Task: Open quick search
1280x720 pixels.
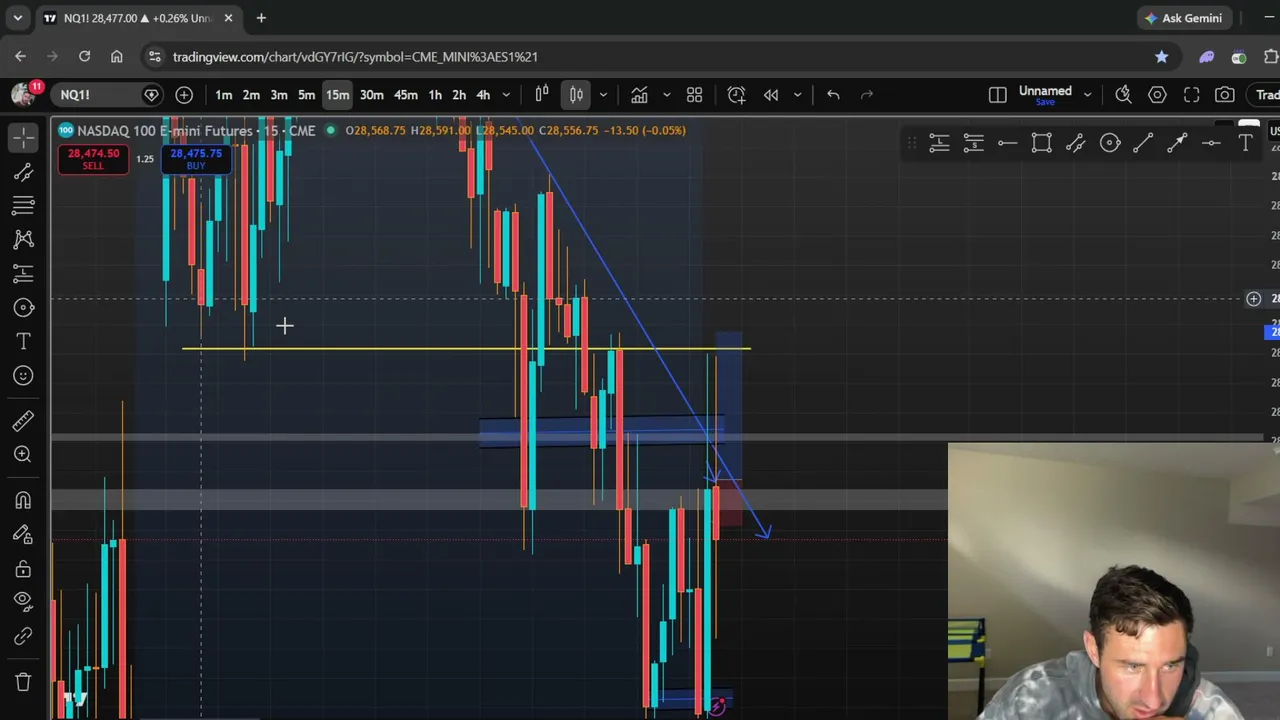Action: click(x=1123, y=95)
